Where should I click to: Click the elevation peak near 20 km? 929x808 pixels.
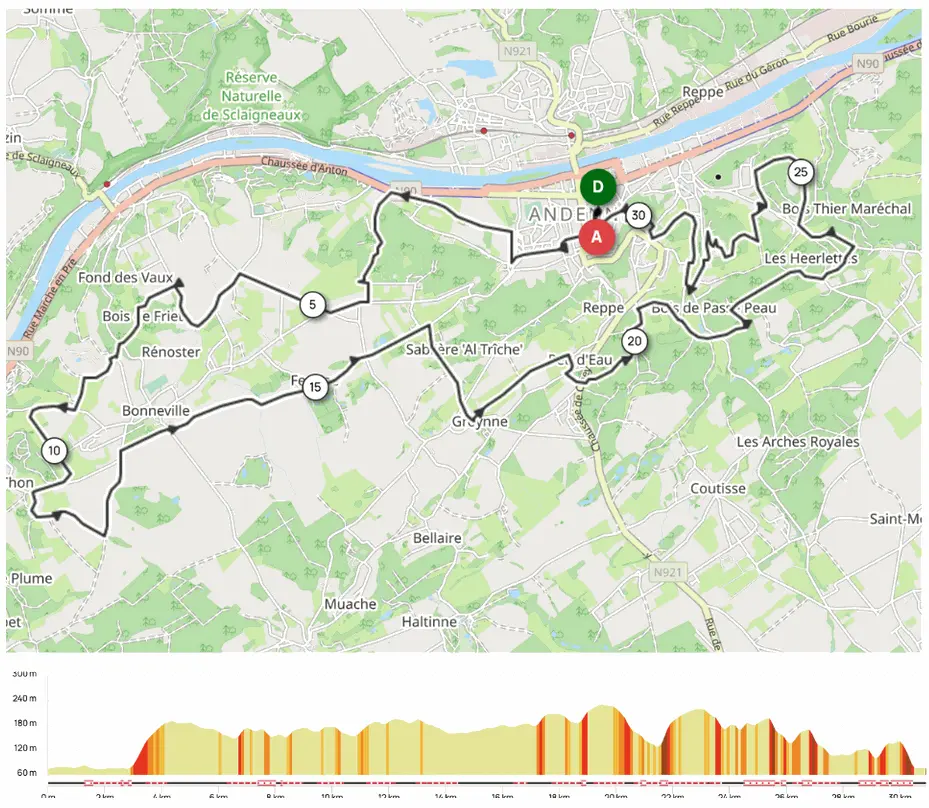click(603, 707)
